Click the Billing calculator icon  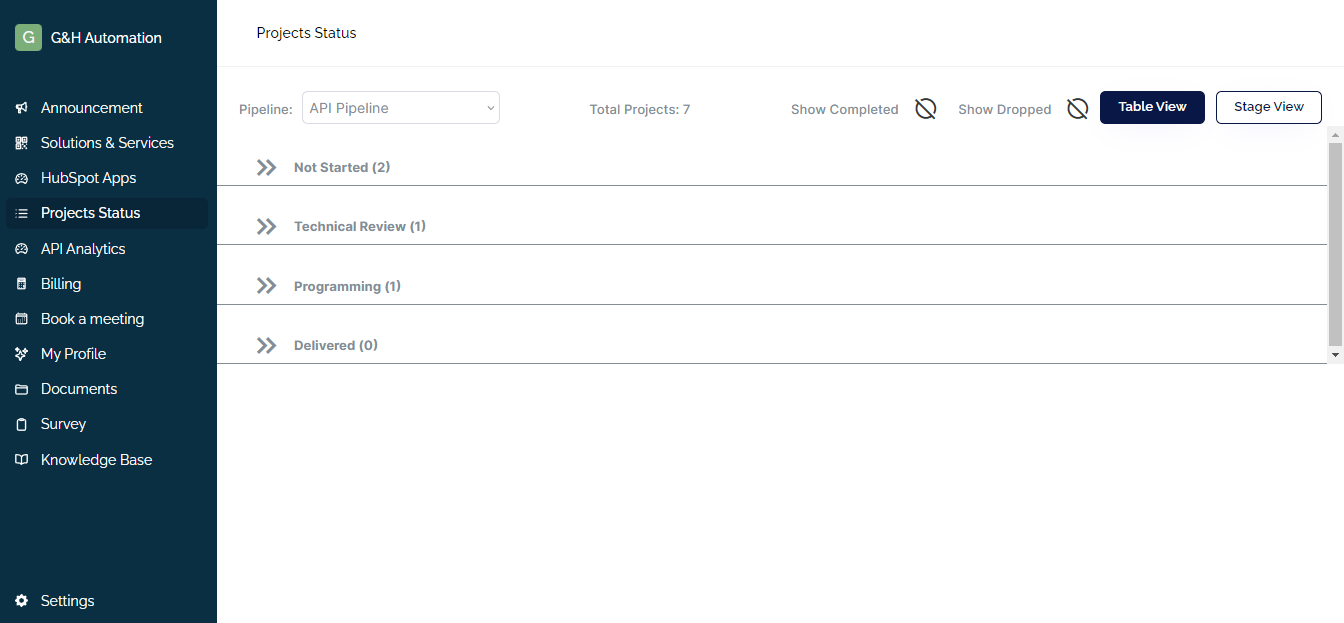[21, 284]
